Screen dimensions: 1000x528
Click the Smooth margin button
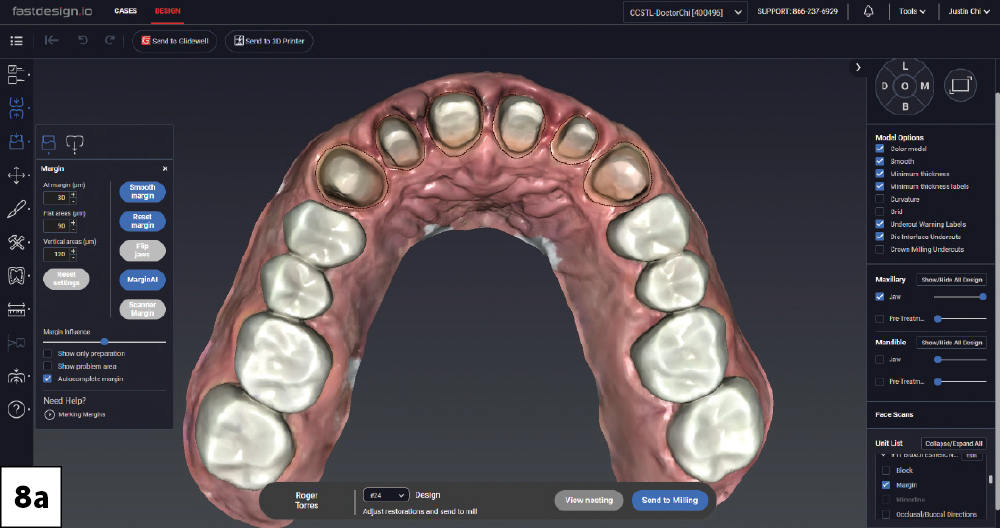click(x=142, y=192)
